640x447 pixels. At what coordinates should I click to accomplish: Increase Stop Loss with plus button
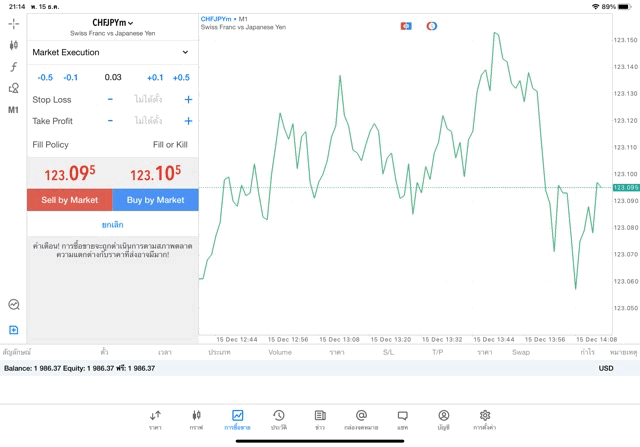click(x=188, y=99)
